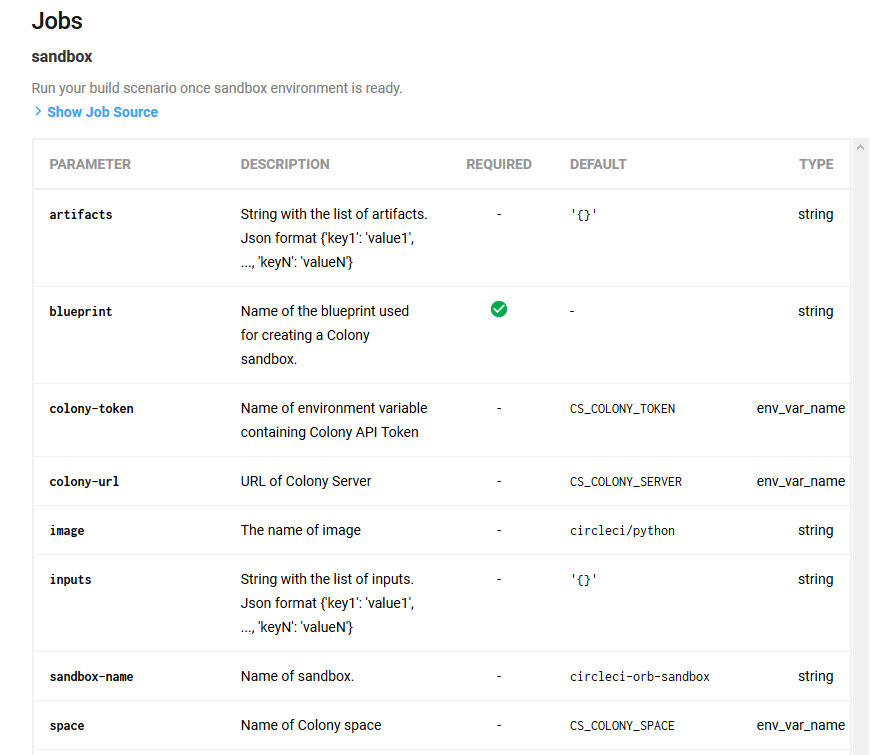
Task: Click the DESCRIPTION column header
Action: pyautogui.click(x=285, y=164)
